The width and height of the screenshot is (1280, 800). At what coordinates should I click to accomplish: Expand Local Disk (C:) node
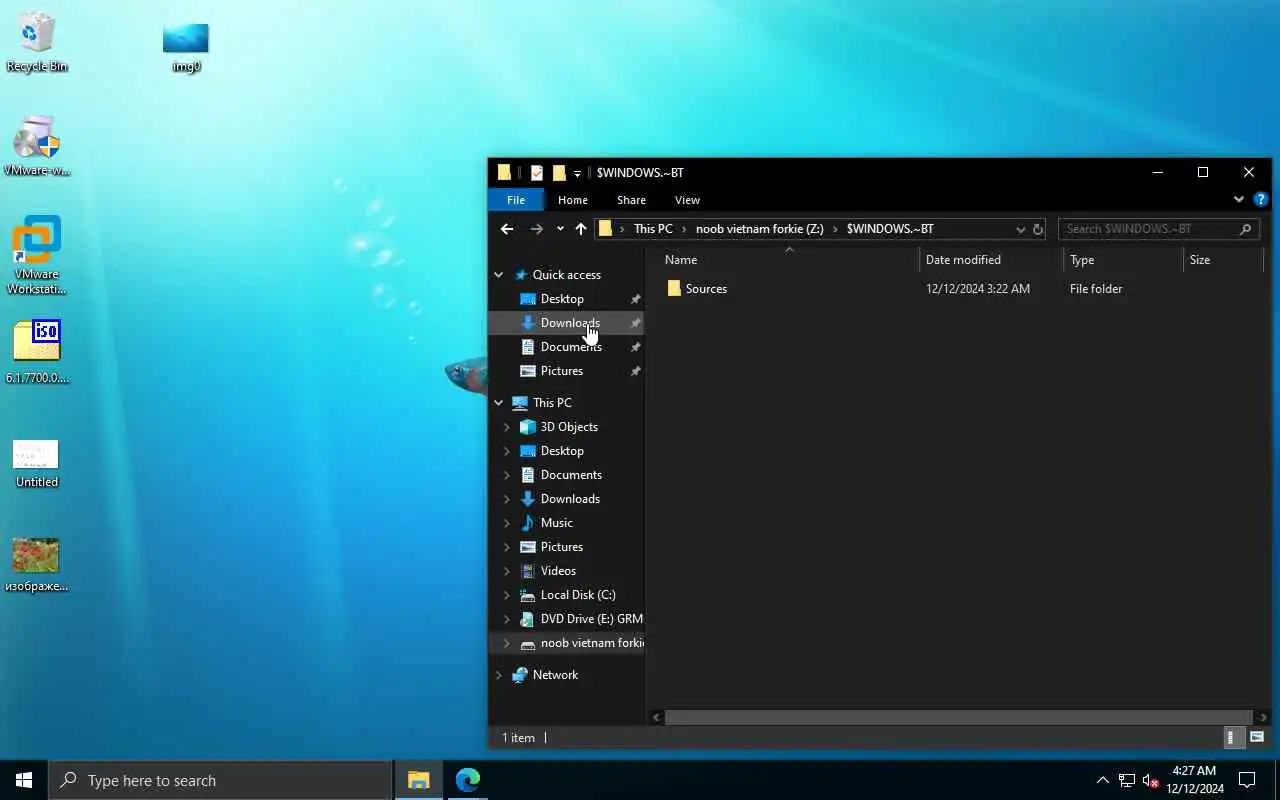[507, 595]
